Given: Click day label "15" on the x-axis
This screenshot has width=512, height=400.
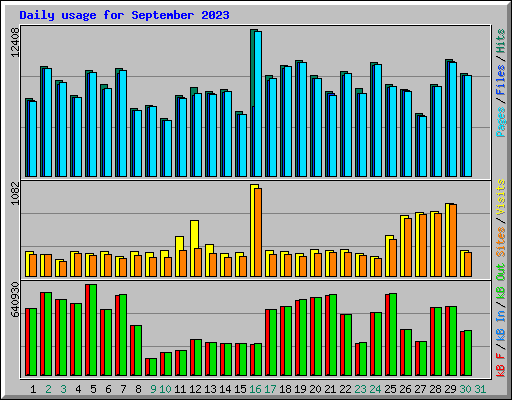Looking at the screenshot, I should coord(240,389).
